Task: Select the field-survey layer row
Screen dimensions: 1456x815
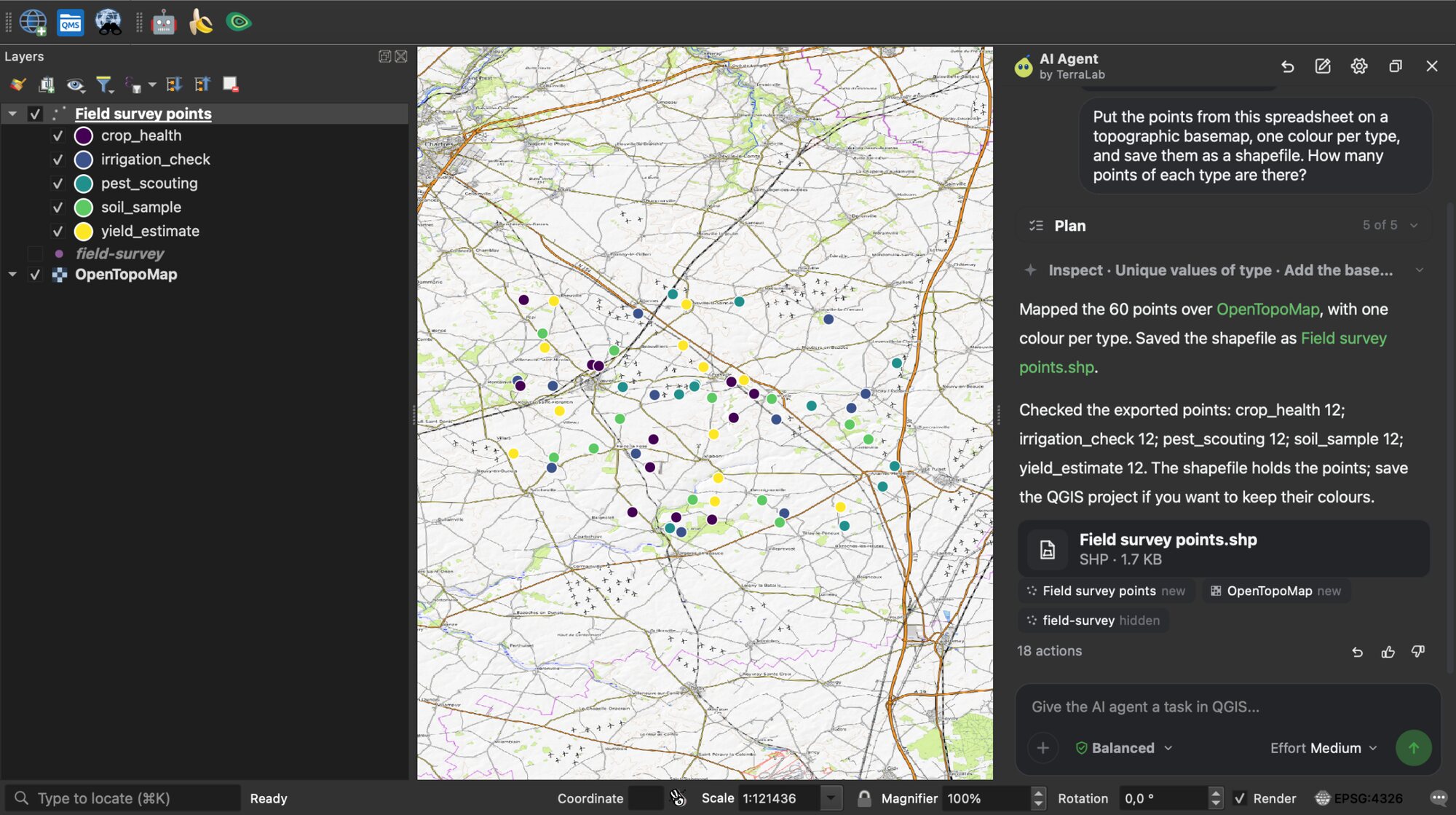Action: click(x=205, y=253)
